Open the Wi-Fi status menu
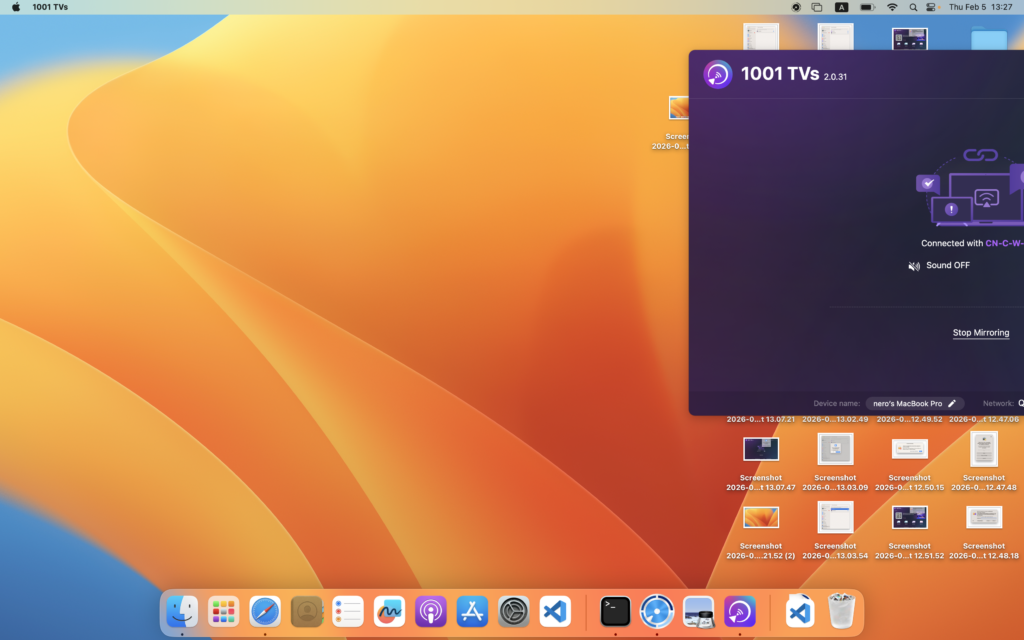 point(892,7)
